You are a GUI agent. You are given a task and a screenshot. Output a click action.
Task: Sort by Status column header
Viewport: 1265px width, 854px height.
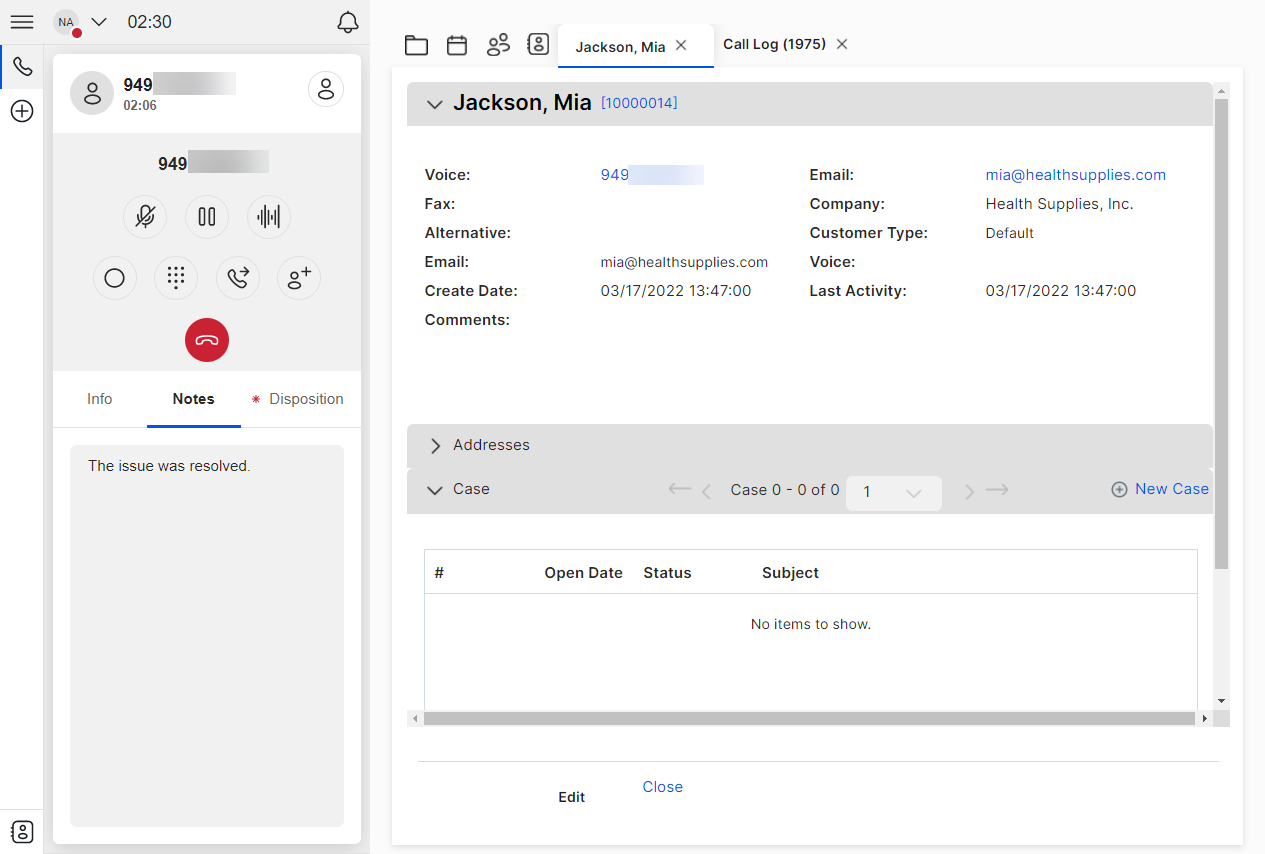tap(667, 573)
